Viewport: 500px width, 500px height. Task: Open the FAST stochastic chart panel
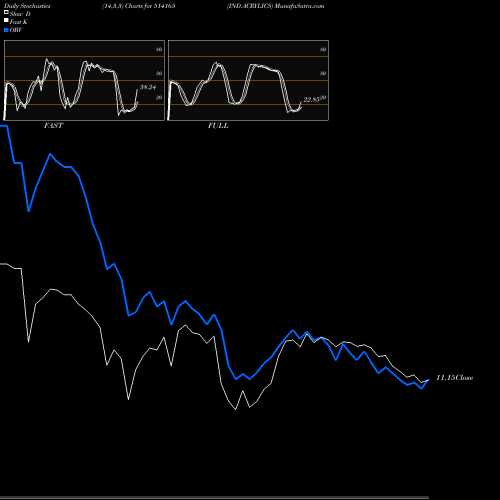point(84,80)
